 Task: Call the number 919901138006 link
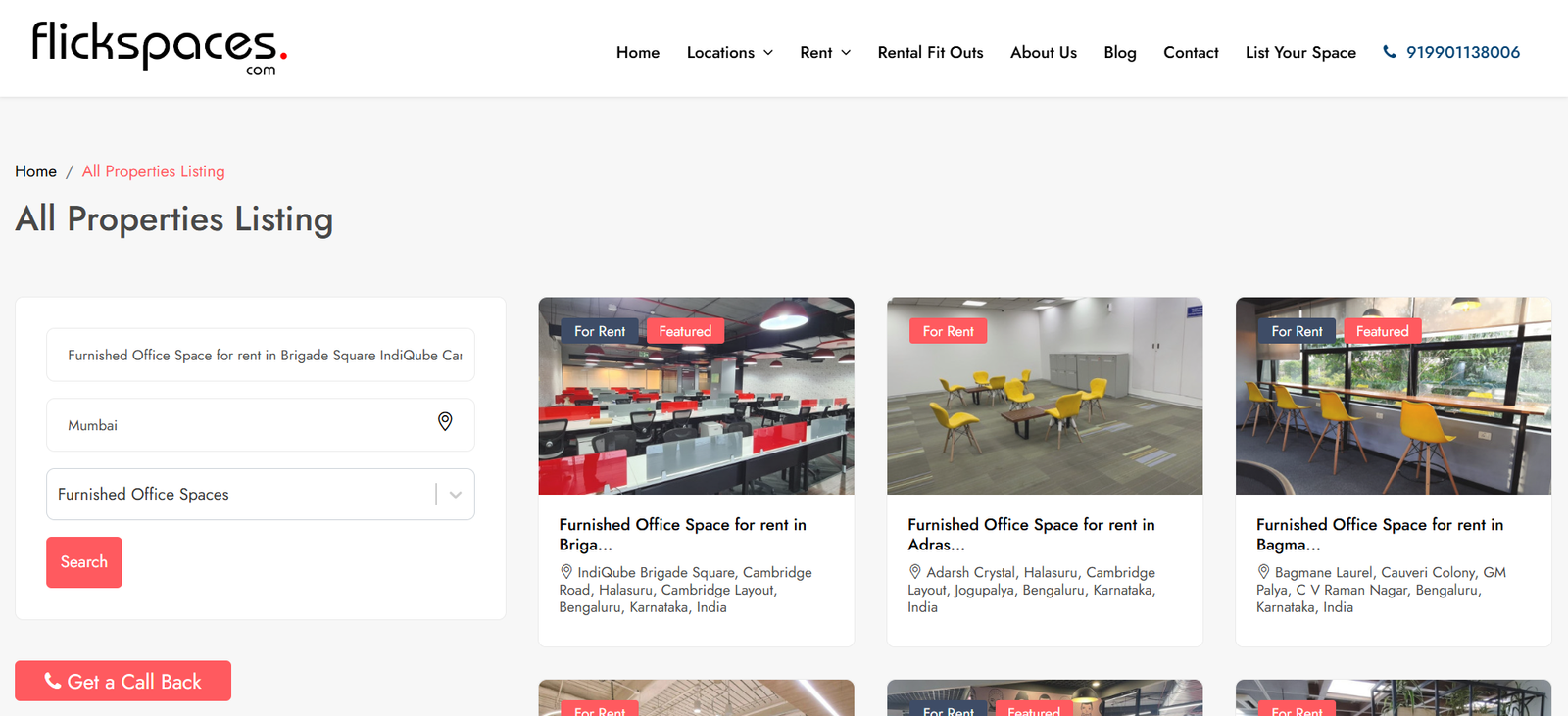click(x=1462, y=53)
